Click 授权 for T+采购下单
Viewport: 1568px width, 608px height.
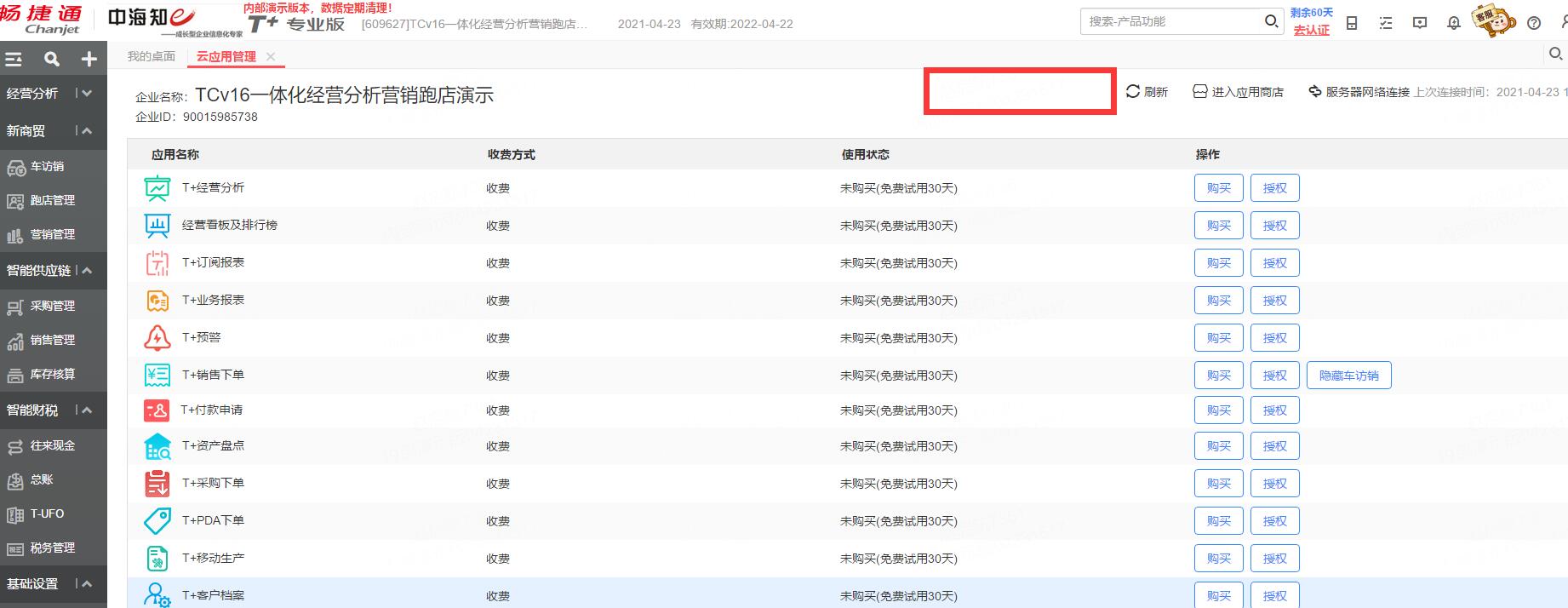[x=1275, y=484]
